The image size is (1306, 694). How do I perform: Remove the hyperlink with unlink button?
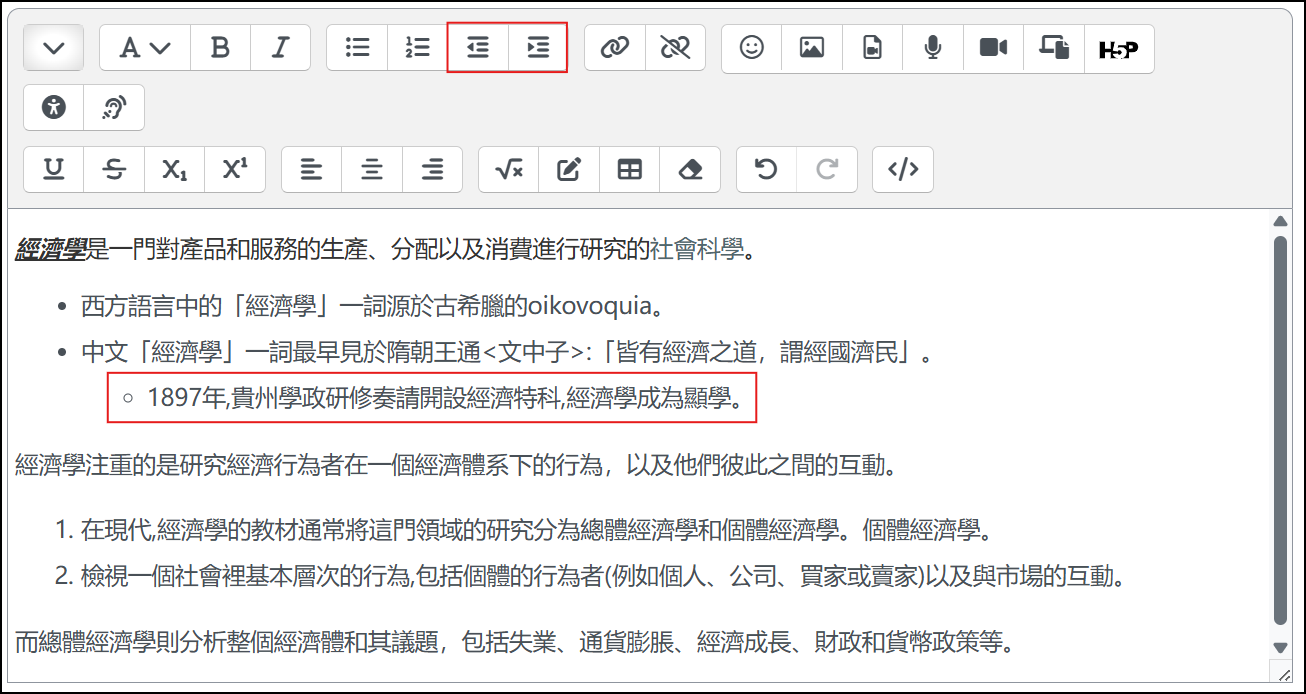675,48
